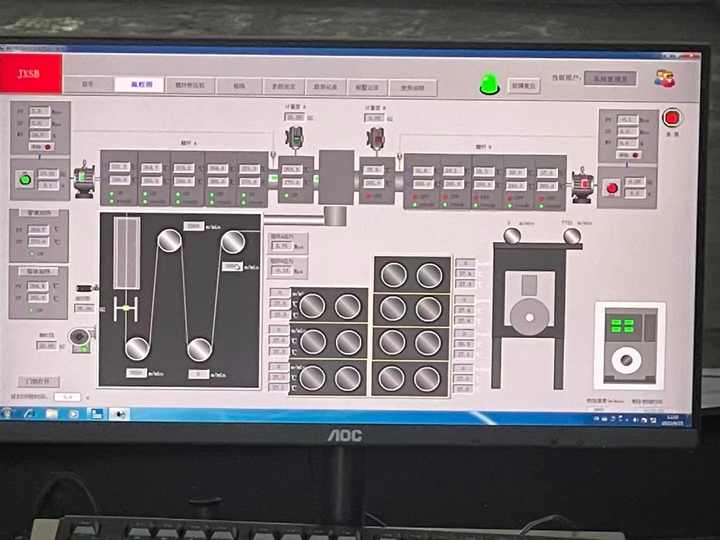Click the green alarm beacon light
The height and width of the screenshot is (540, 720).
coord(489,84)
